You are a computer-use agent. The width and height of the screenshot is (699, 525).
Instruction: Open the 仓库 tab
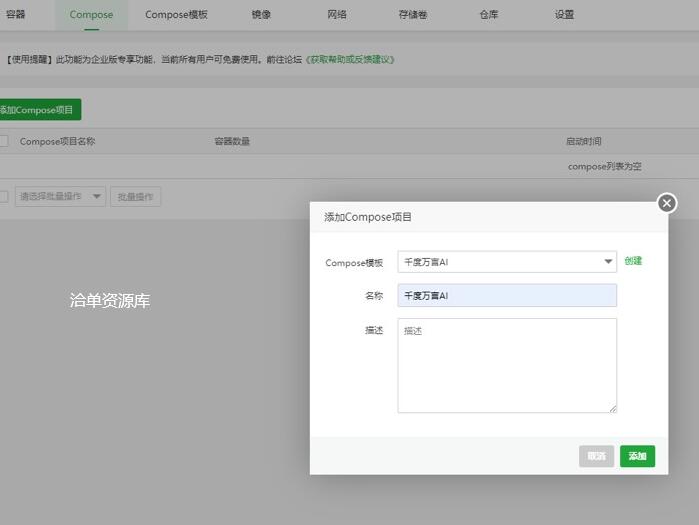(489, 14)
